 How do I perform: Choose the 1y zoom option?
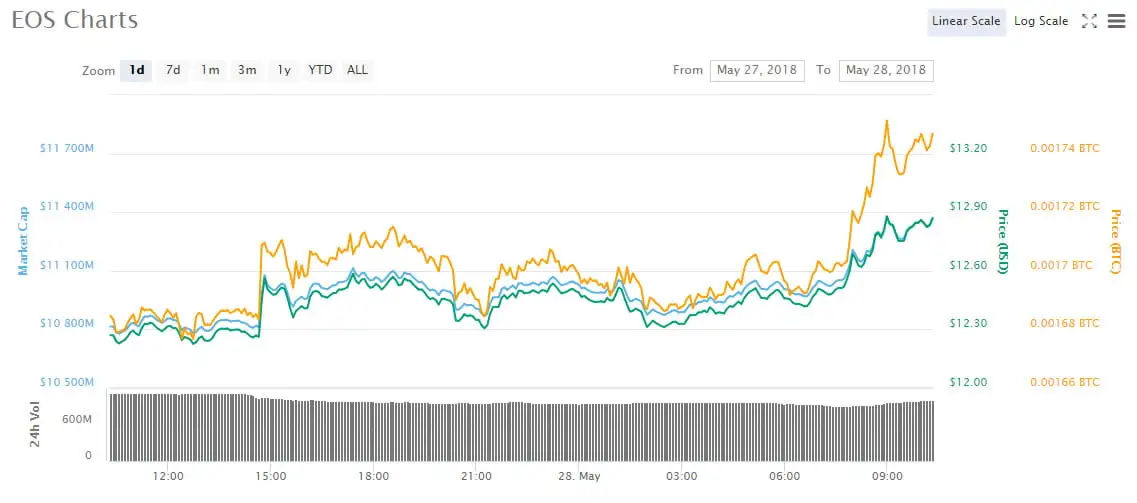point(284,70)
